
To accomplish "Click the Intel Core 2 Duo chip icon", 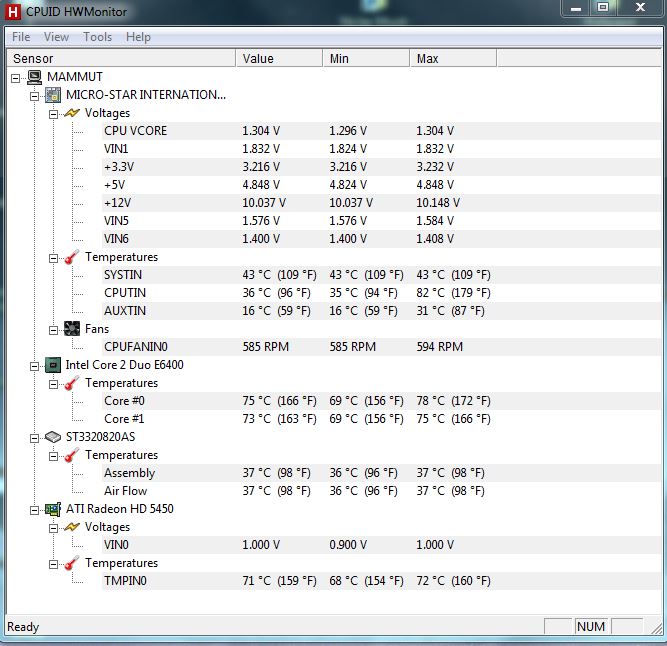I will click(53, 365).
